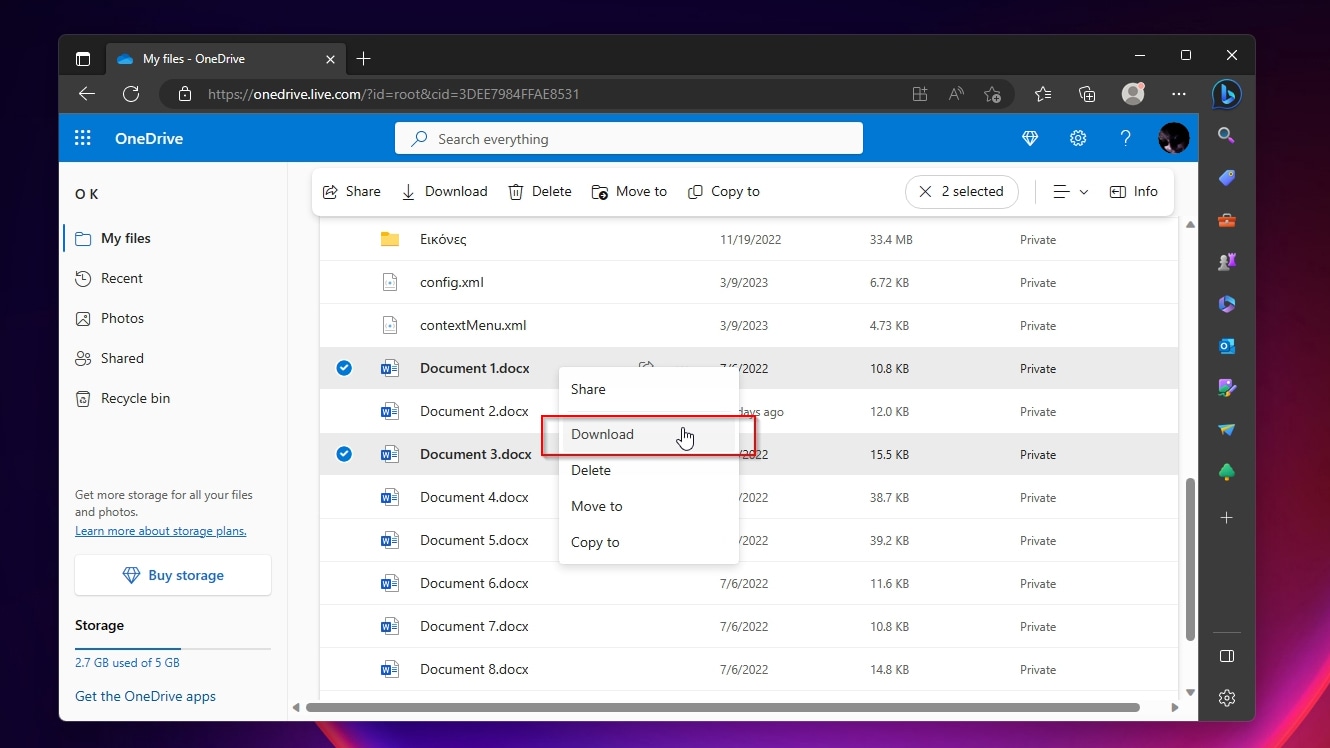Viewport: 1330px width, 748px height.
Task: Open the tools briefcase sidebar icon
Action: tap(1226, 220)
